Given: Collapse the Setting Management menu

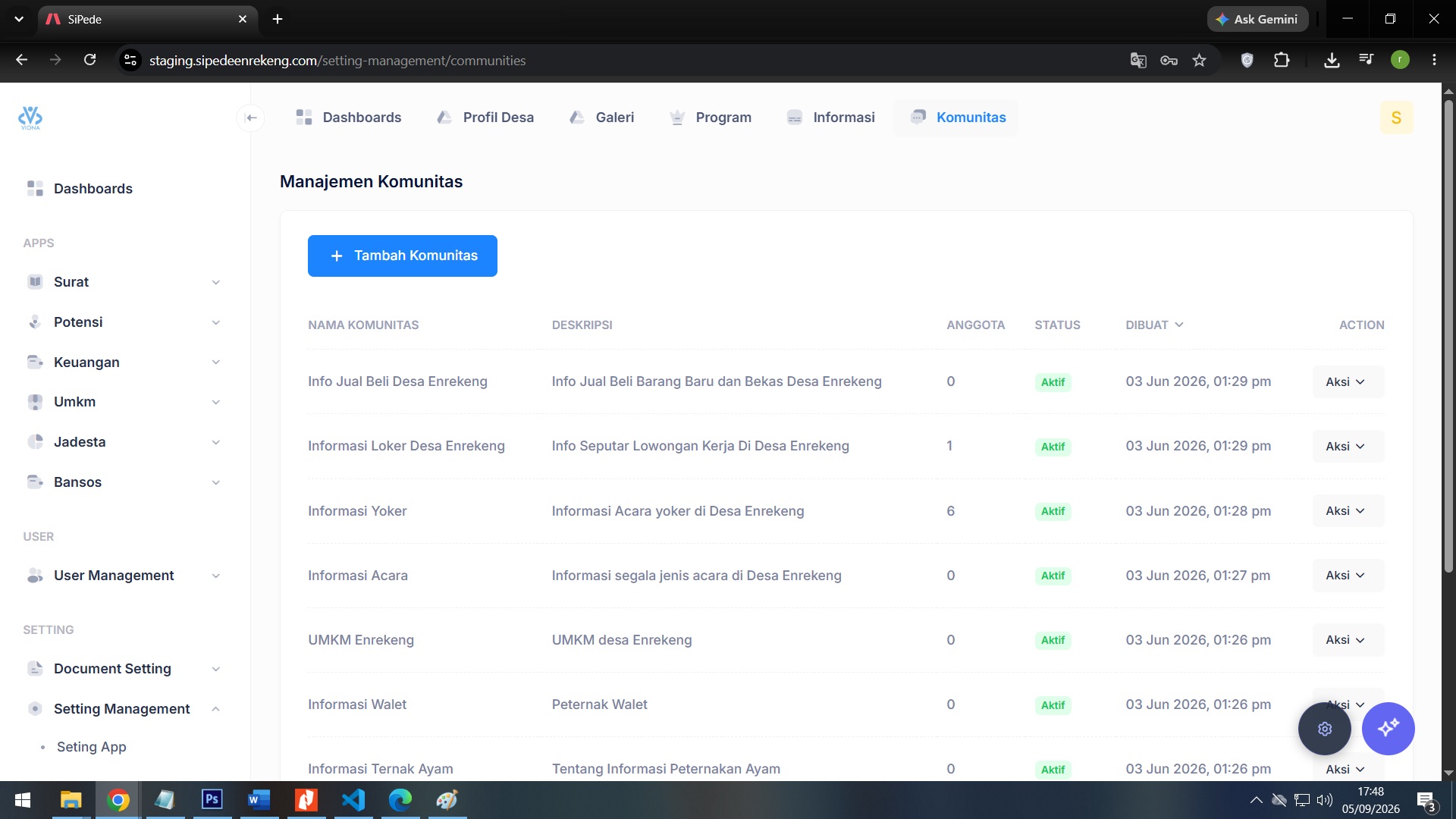Looking at the screenshot, I should coord(124,709).
